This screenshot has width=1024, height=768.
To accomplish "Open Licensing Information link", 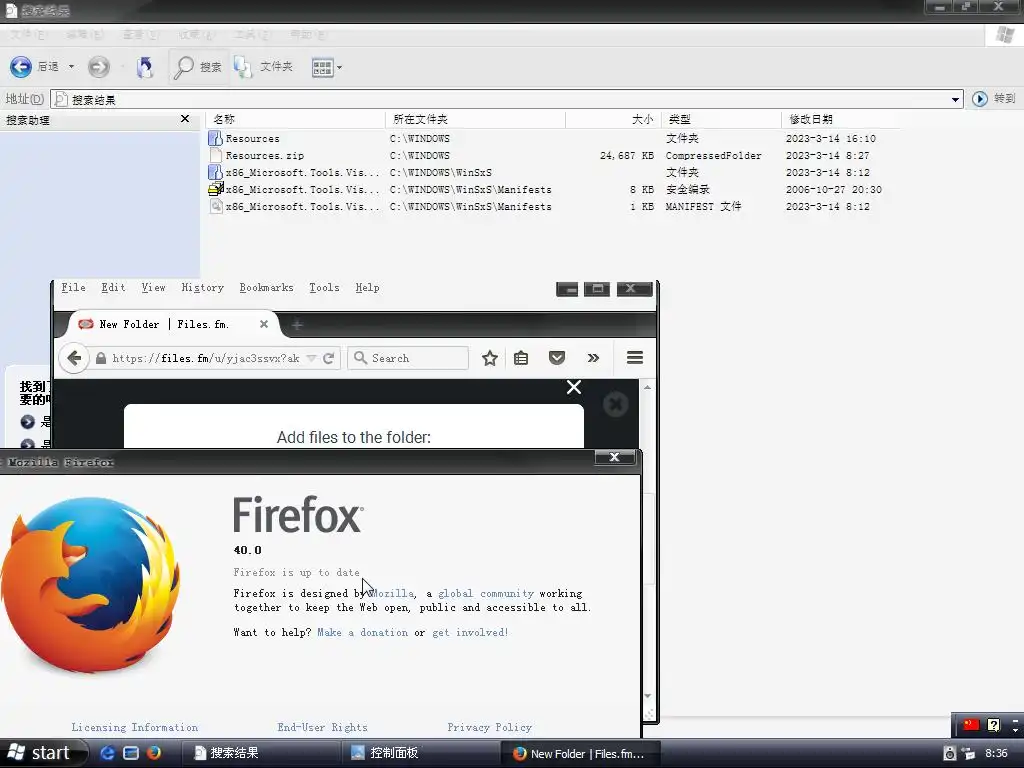I will [135, 727].
